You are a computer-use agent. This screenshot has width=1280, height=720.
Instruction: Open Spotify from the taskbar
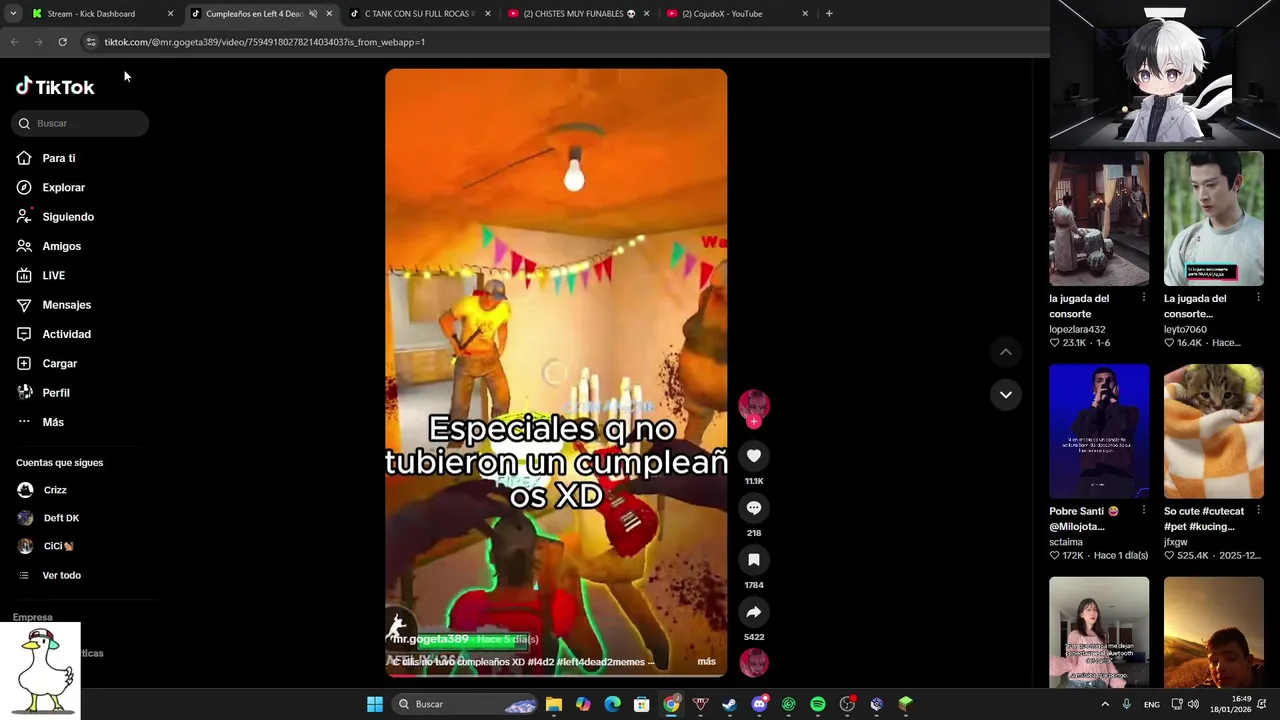click(818, 704)
